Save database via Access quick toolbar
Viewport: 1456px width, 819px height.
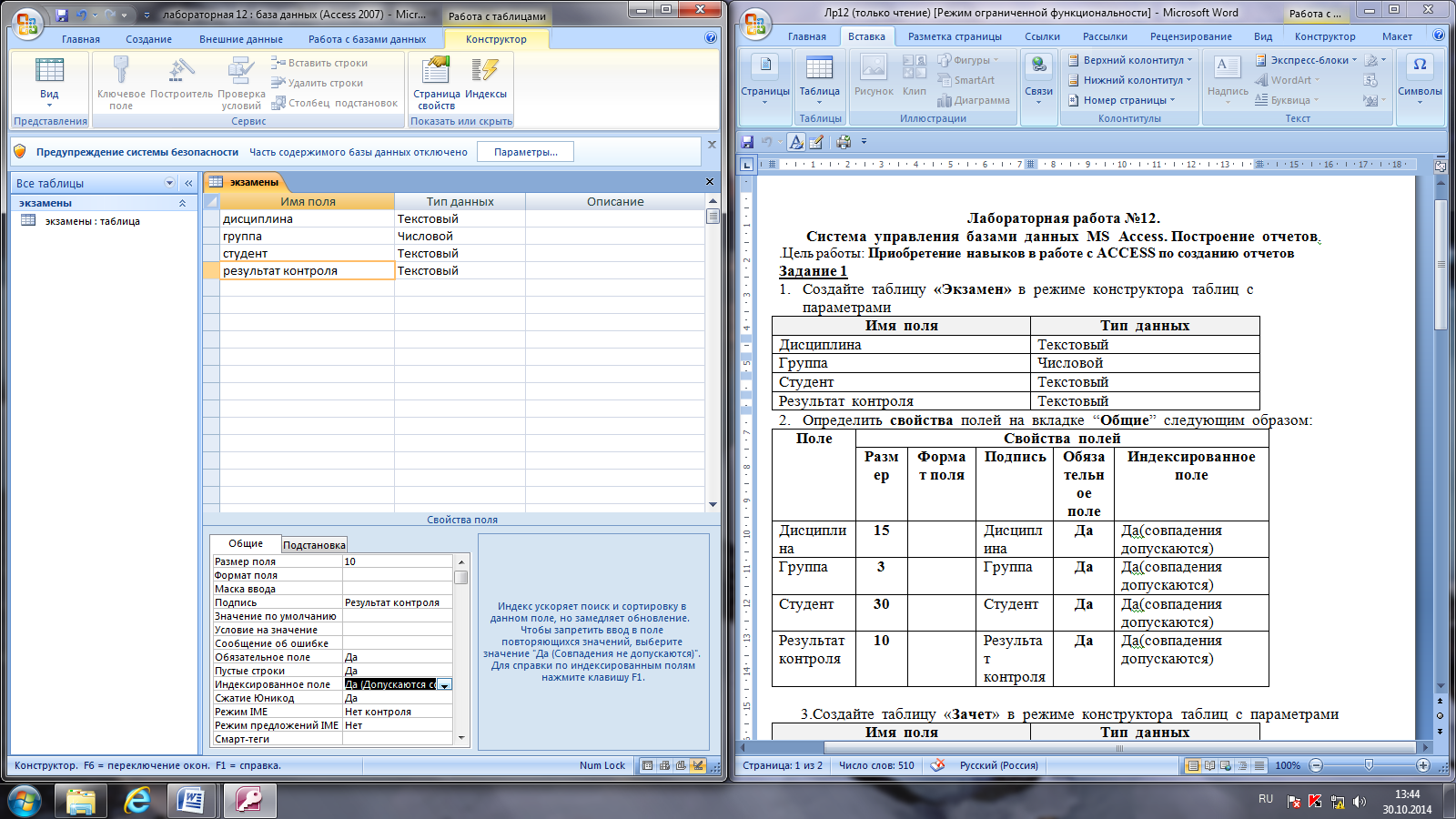[62, 15]
